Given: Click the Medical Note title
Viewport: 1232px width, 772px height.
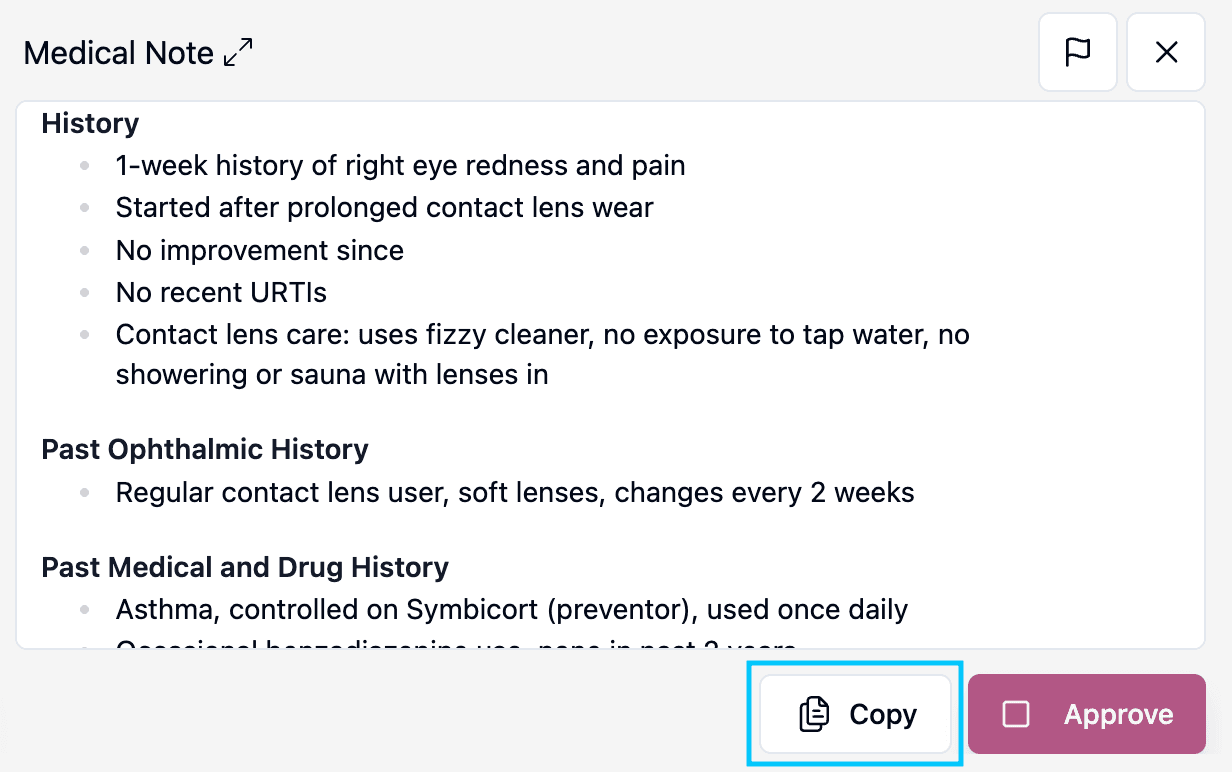Looking at the screenshot, I should (x=119, y=53).
